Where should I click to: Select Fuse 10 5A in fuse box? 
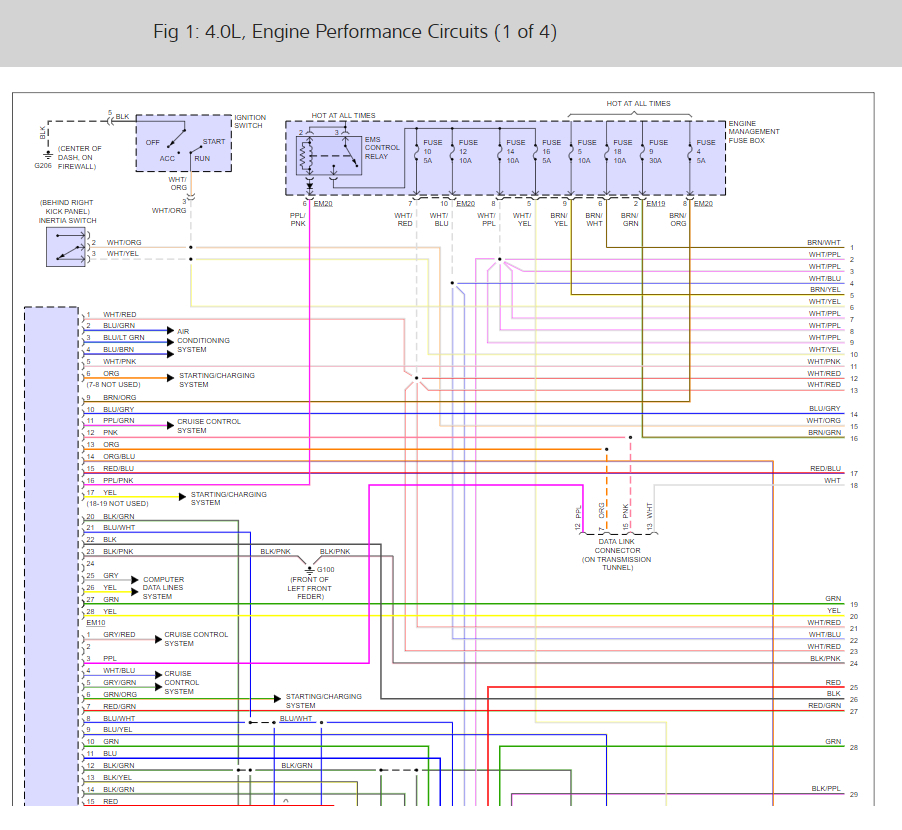click(x=432, y=150)
